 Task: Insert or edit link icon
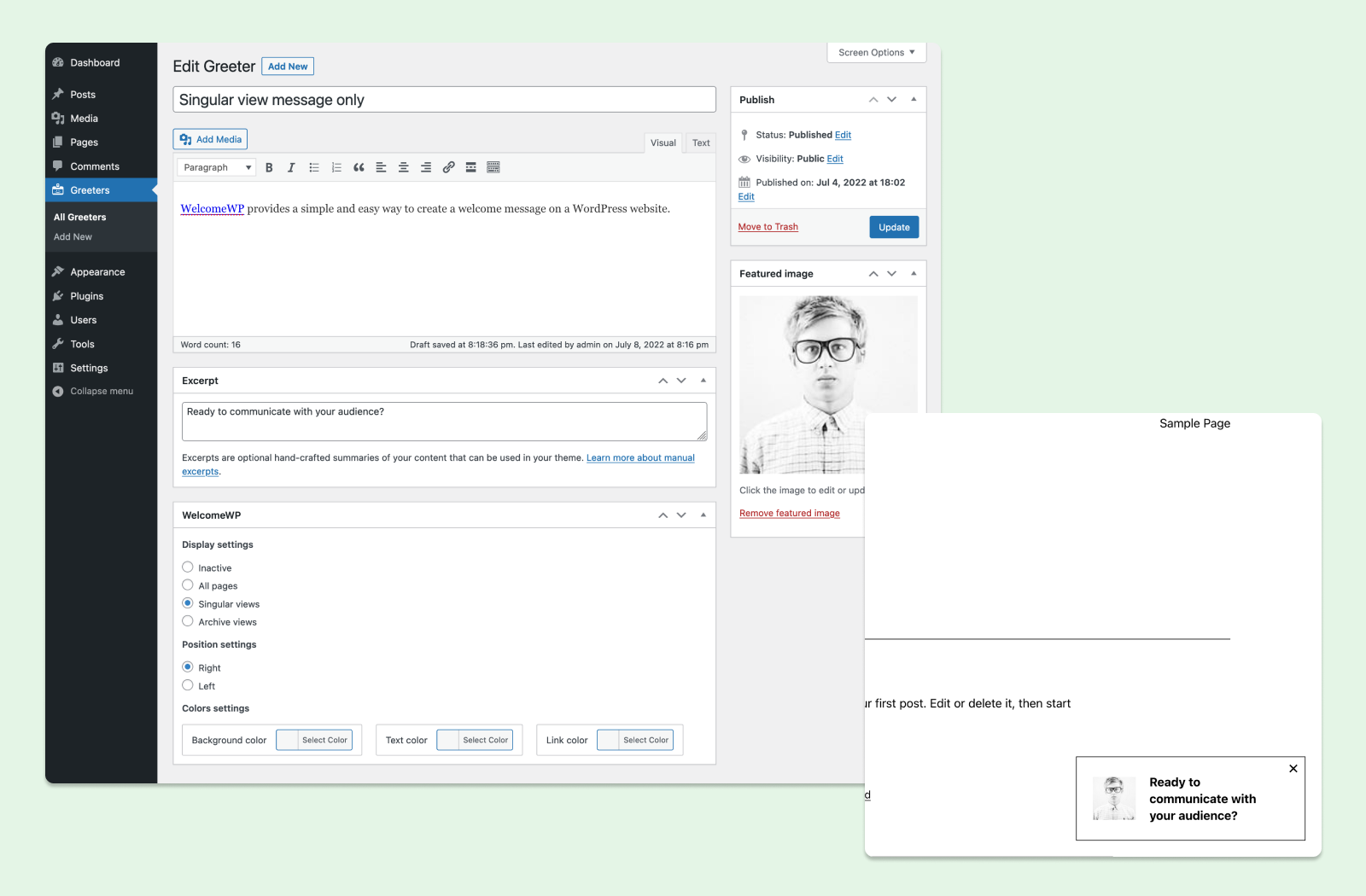tap(448, 167)
